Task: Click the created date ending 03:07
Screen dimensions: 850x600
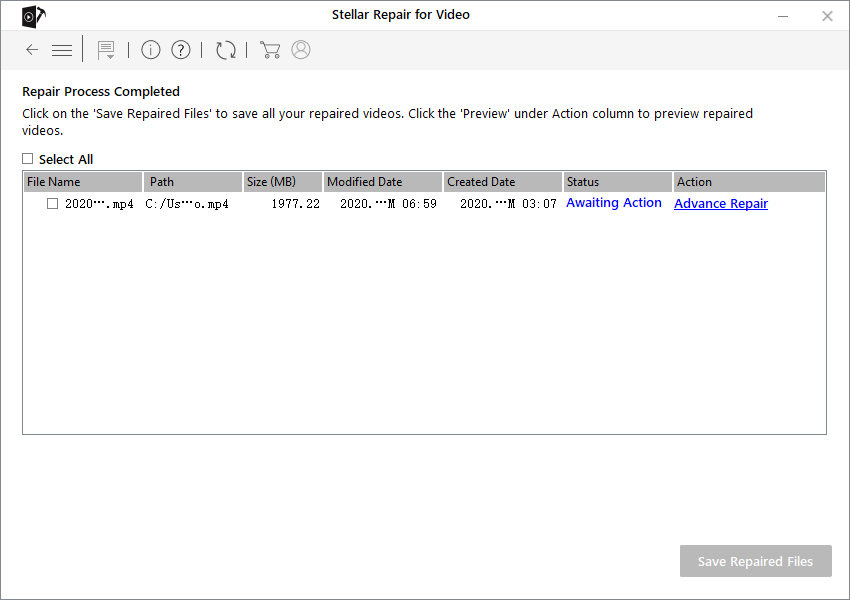Action: [x=508, y=204]
